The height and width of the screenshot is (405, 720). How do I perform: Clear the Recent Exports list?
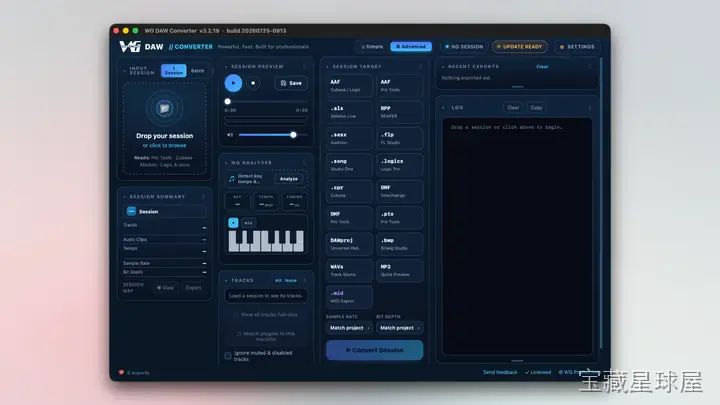tap(542, 67)
